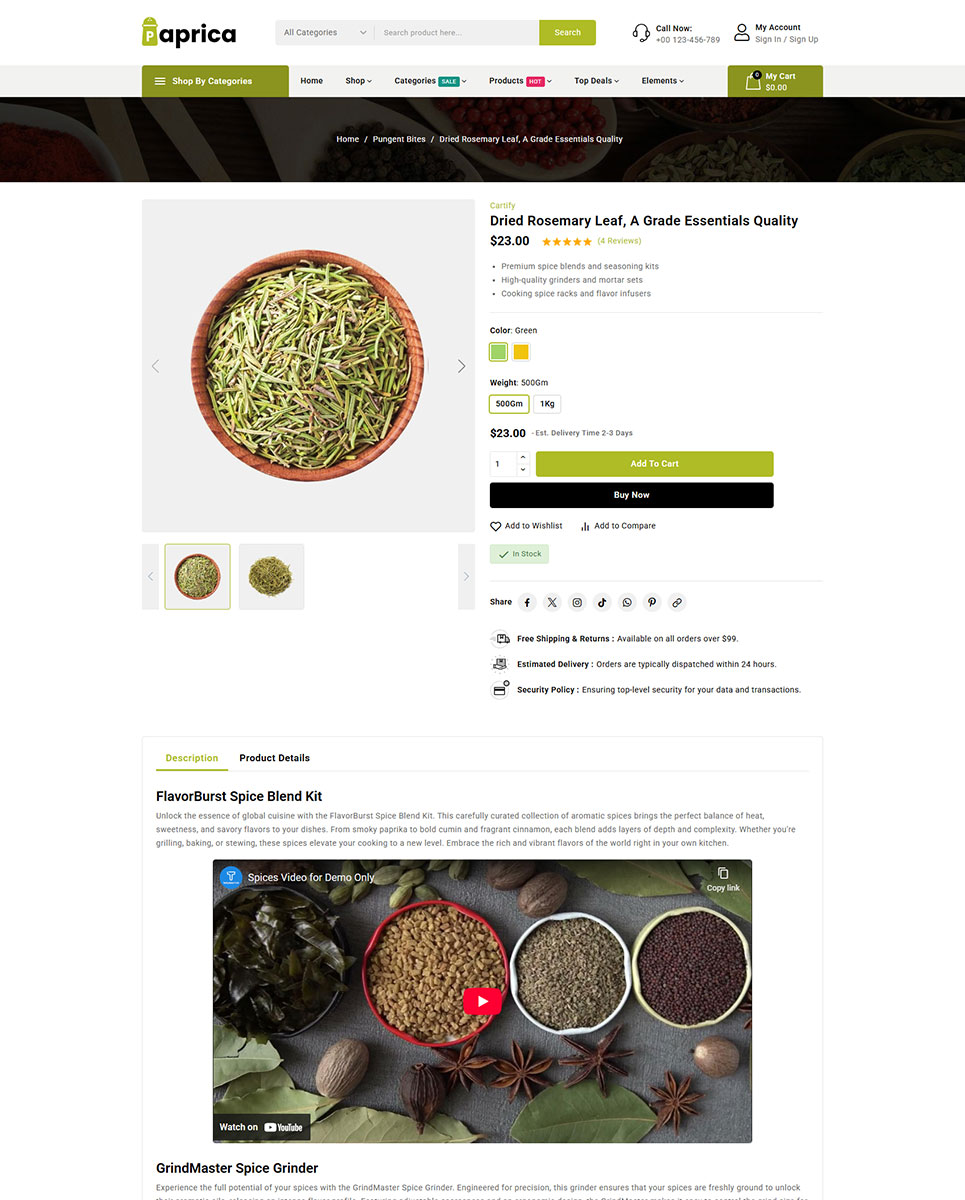The width and height of the screenshot is (965, 1200).
Task: Share via WhatsApp icon
Action: pos(627,602)
